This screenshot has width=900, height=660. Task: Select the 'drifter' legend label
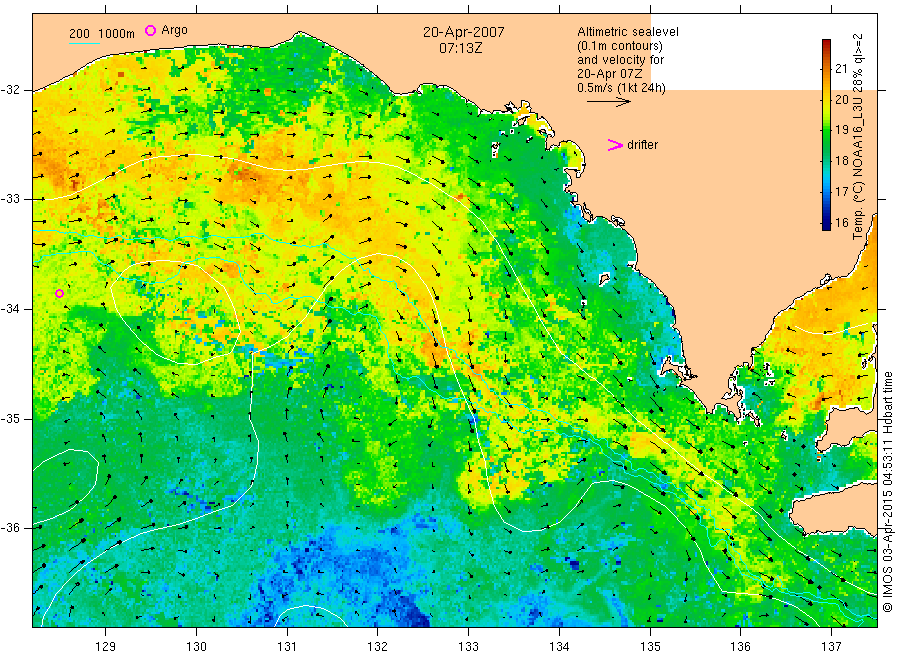tap(642, 145)
